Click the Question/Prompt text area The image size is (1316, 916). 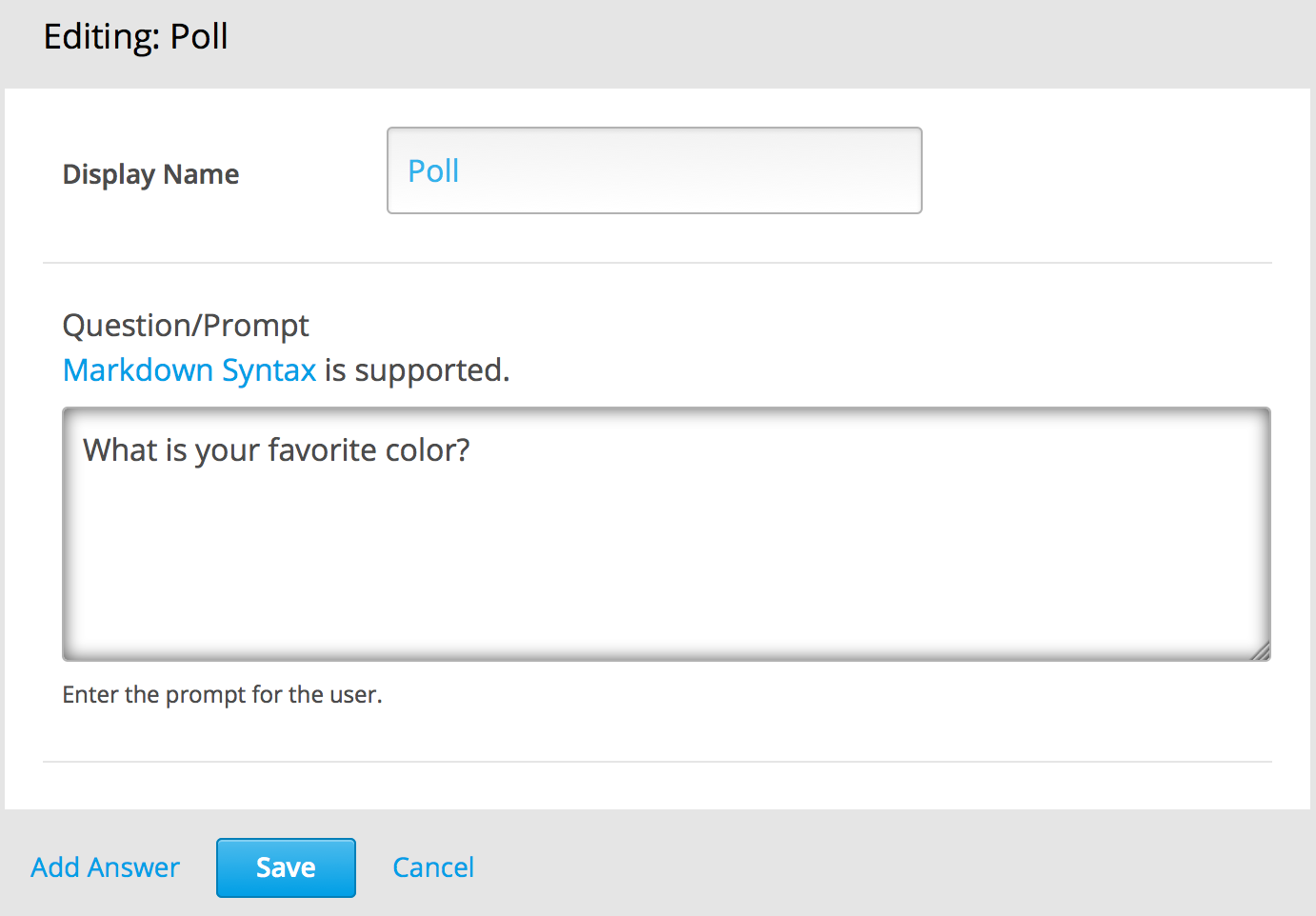pos(666,552)
